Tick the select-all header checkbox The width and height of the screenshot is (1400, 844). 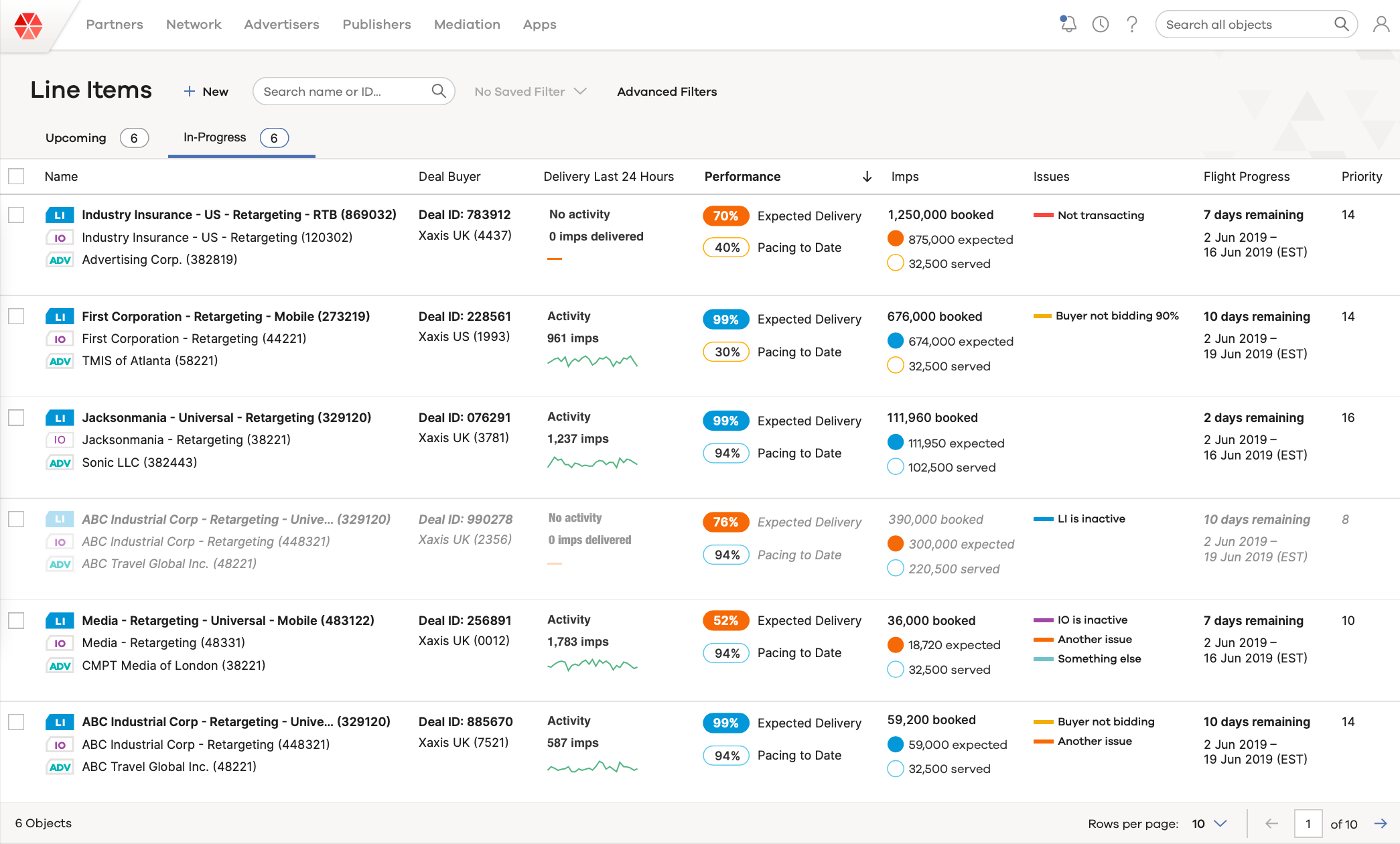pos(16,176)
